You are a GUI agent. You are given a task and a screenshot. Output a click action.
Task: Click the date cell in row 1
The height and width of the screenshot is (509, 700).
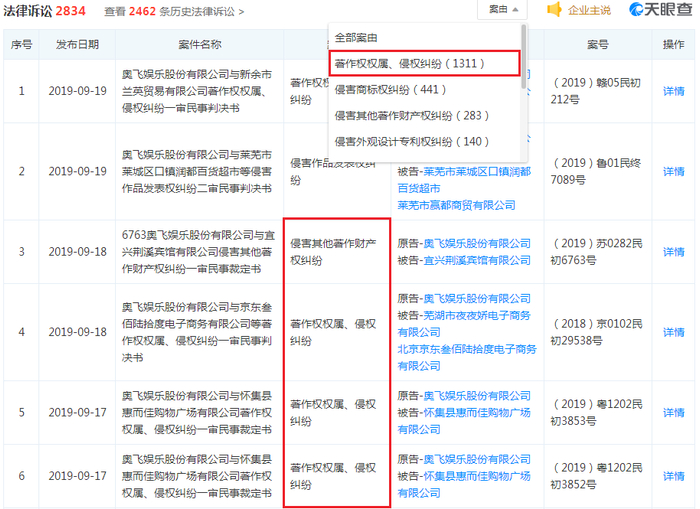78,91
